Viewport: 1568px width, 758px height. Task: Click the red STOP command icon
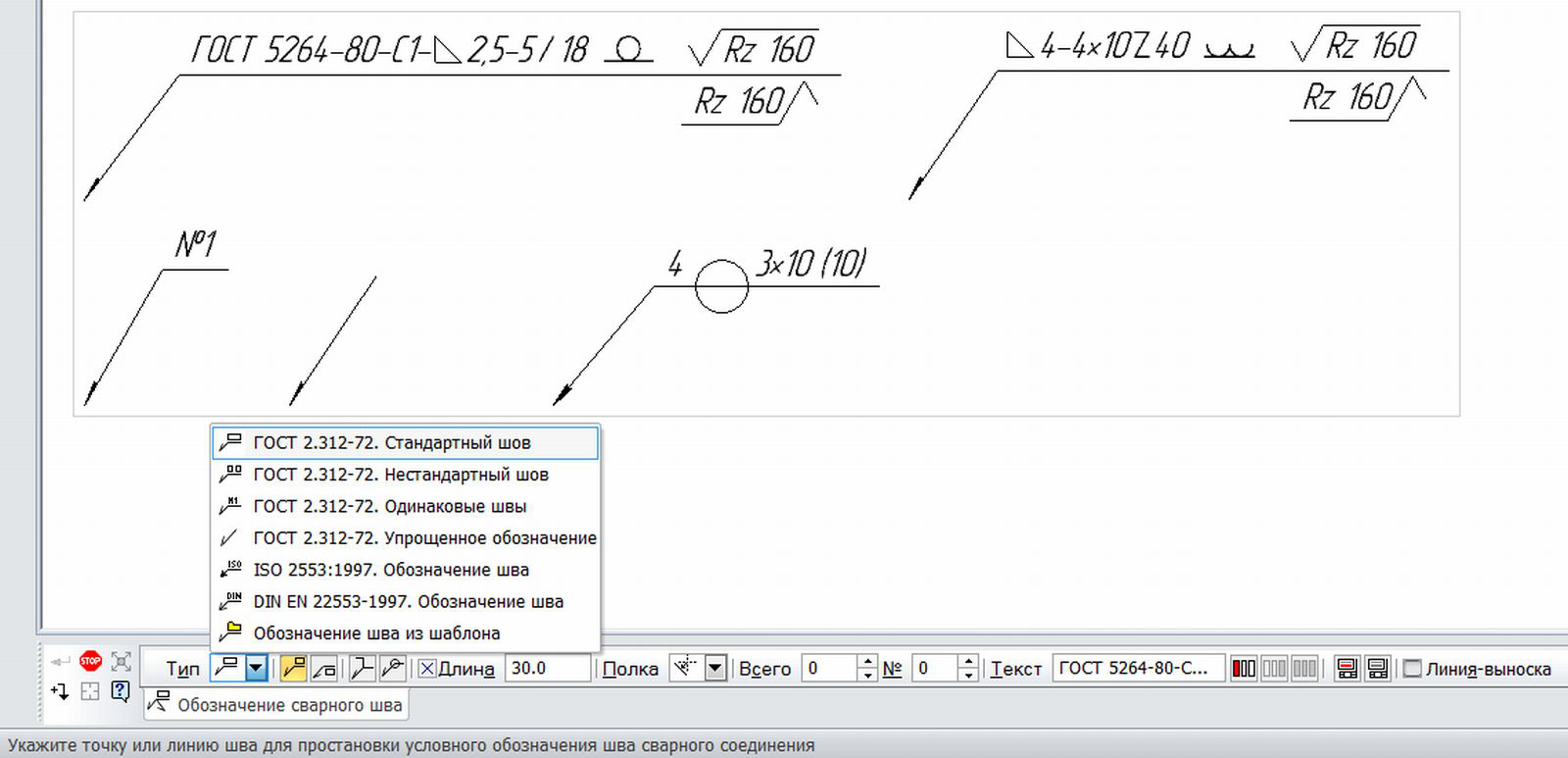[x=91, y=661]
